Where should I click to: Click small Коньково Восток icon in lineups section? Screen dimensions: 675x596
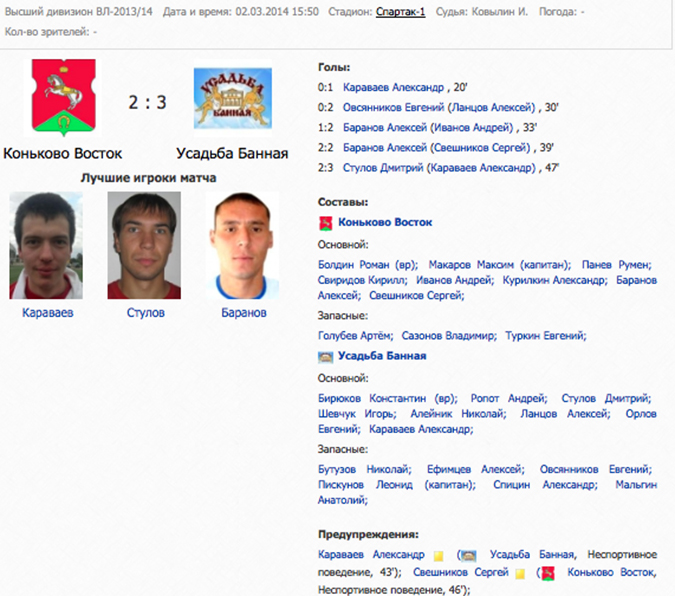325,224
